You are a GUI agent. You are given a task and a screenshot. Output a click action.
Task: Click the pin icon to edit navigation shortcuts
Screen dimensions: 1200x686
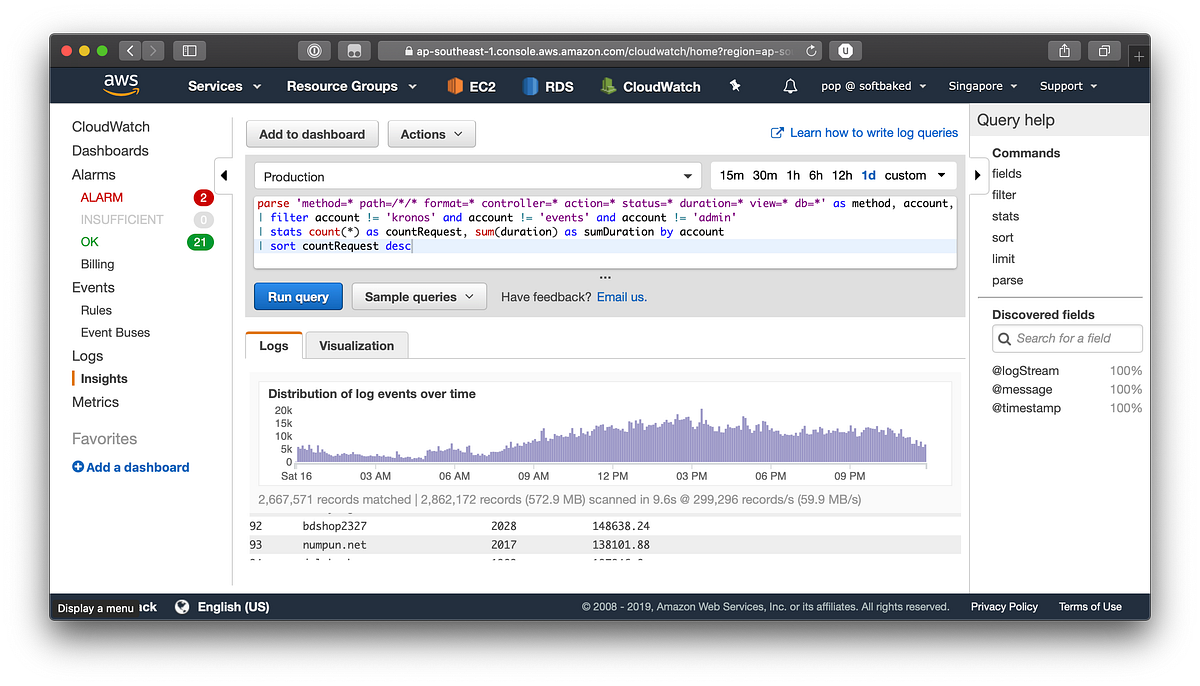pos(734,86)
